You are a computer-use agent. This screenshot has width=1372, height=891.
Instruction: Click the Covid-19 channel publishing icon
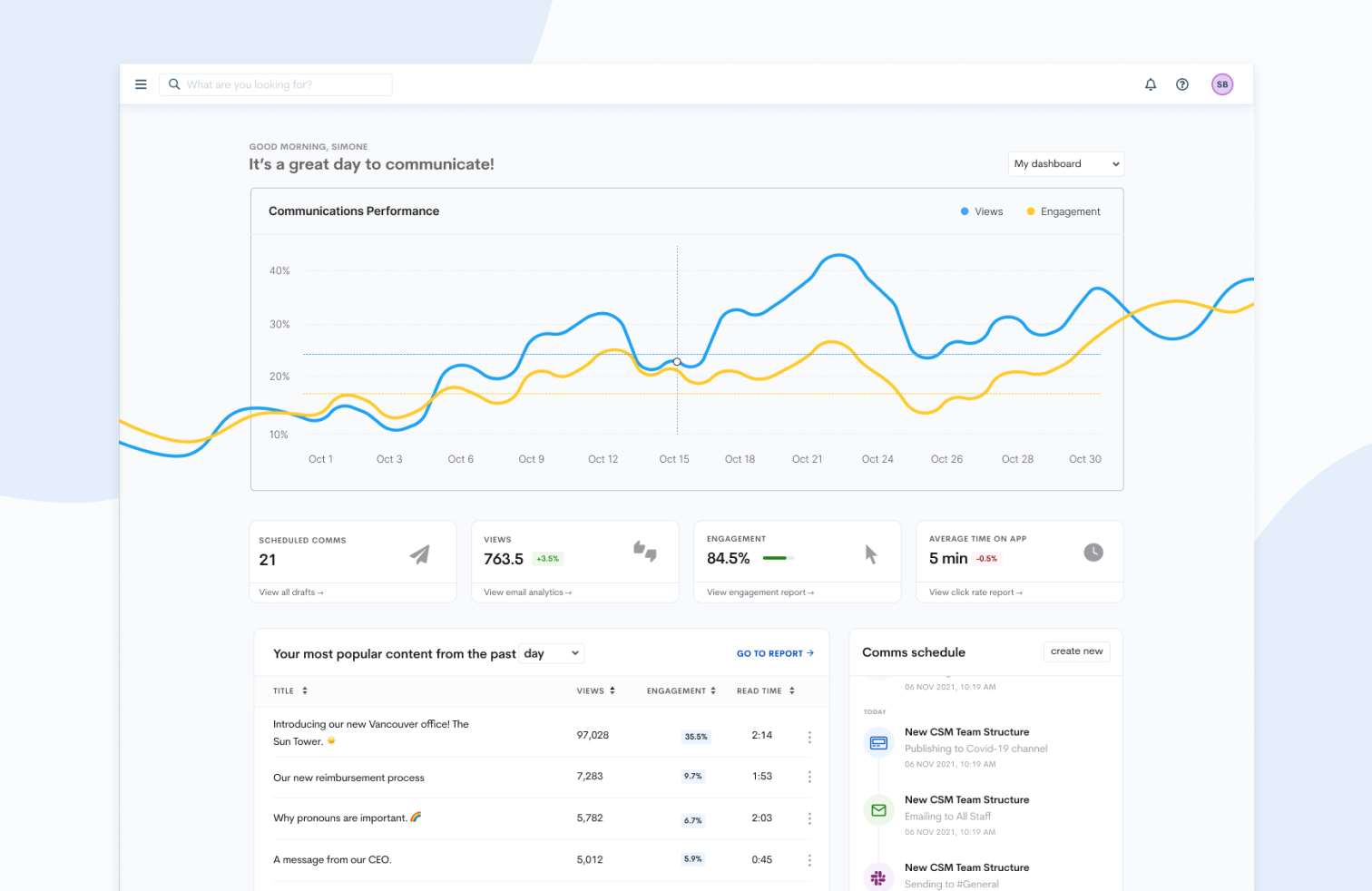[878, 743]
